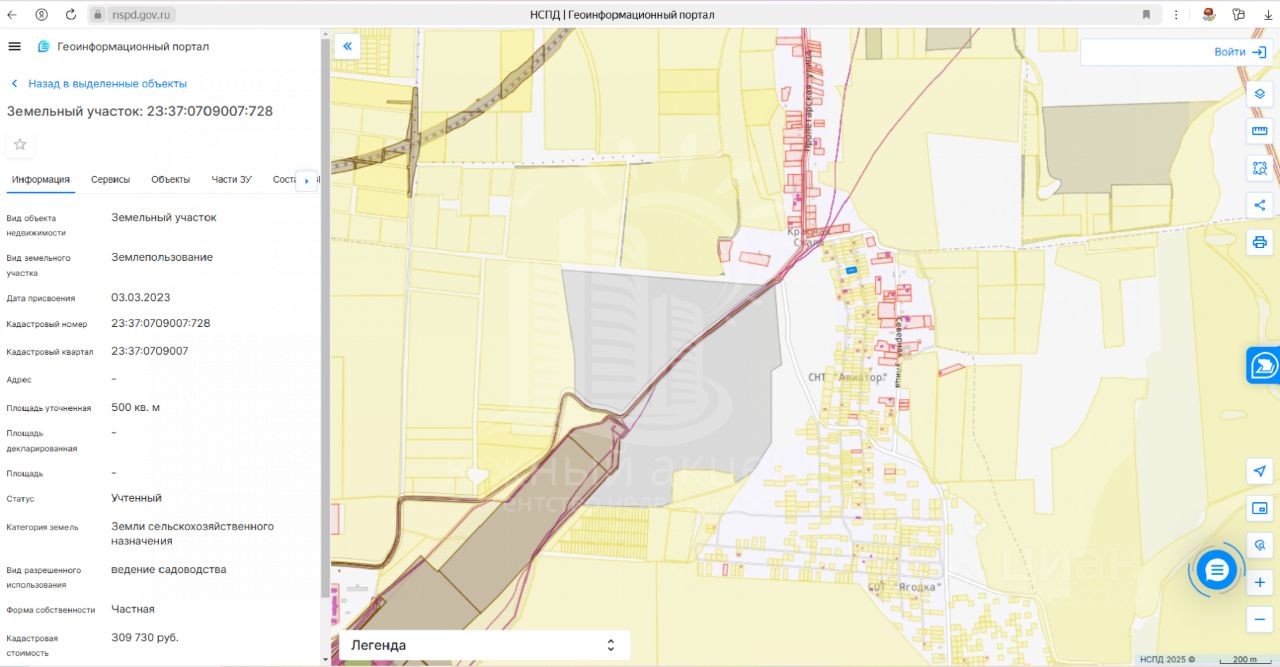This screenshot has height=667, width=1280.
Task: Click the Войти login button
Action: [x=1239, y=52]
